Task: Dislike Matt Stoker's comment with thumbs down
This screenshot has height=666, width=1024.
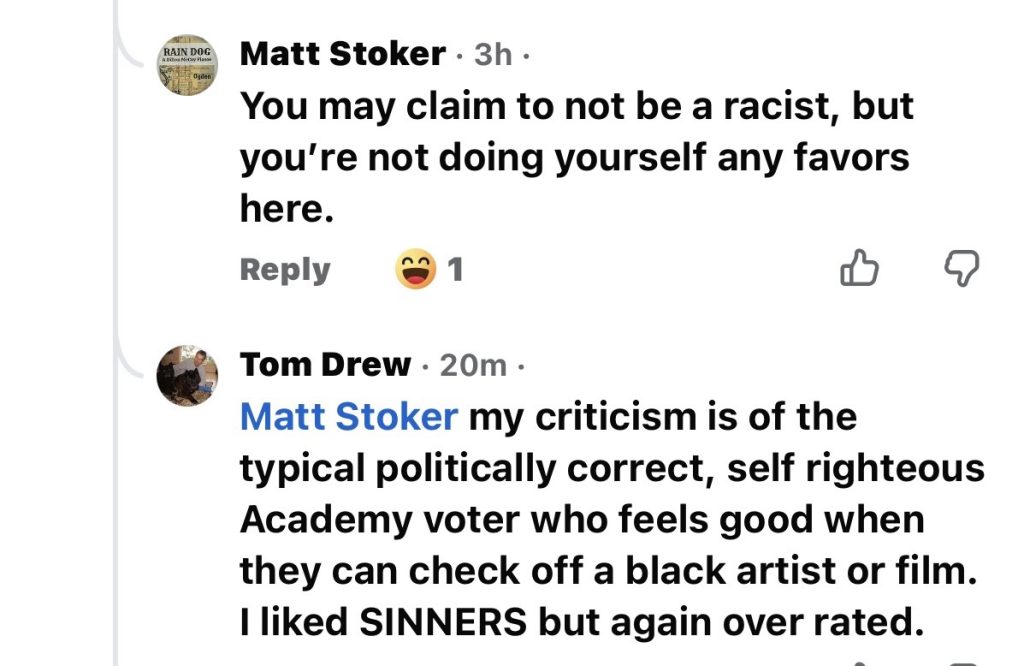Action: pos(962,268)
